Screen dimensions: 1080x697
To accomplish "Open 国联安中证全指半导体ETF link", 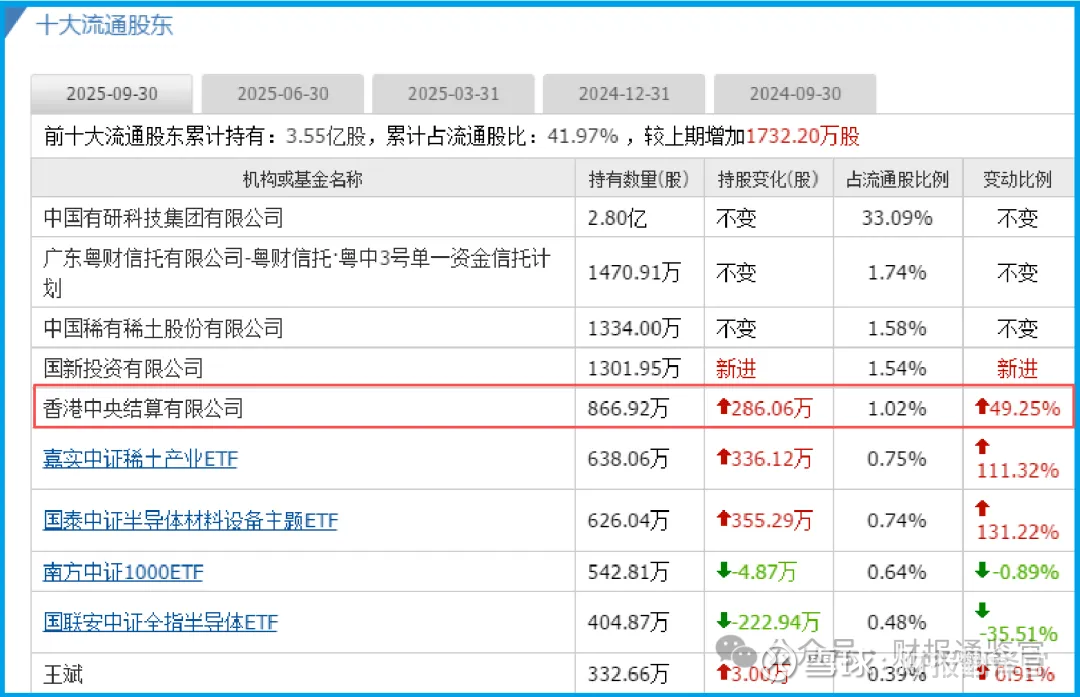I will (x=160, y=622).
